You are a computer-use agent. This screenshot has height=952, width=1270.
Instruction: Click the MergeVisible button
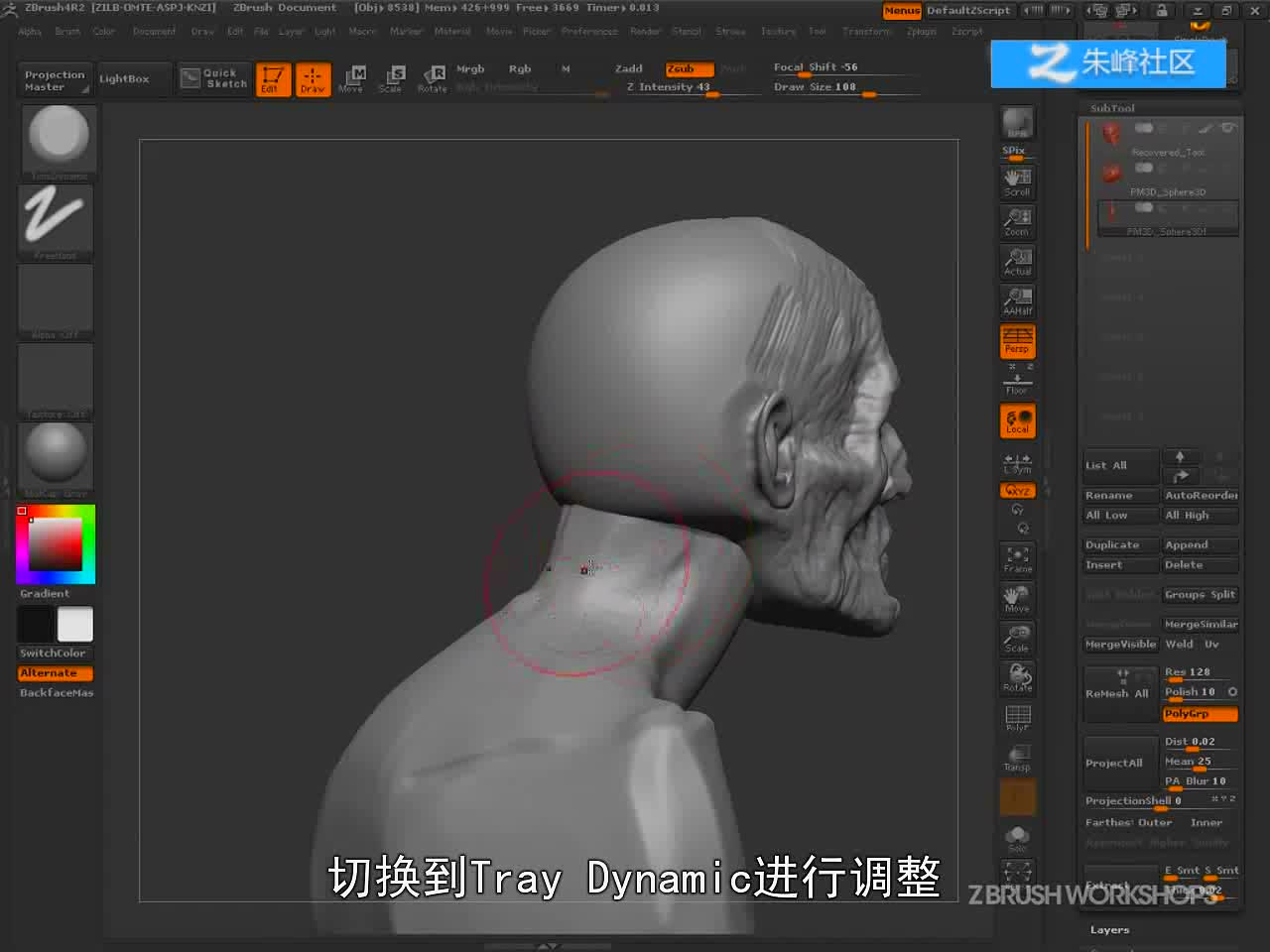click(1120, 645)
